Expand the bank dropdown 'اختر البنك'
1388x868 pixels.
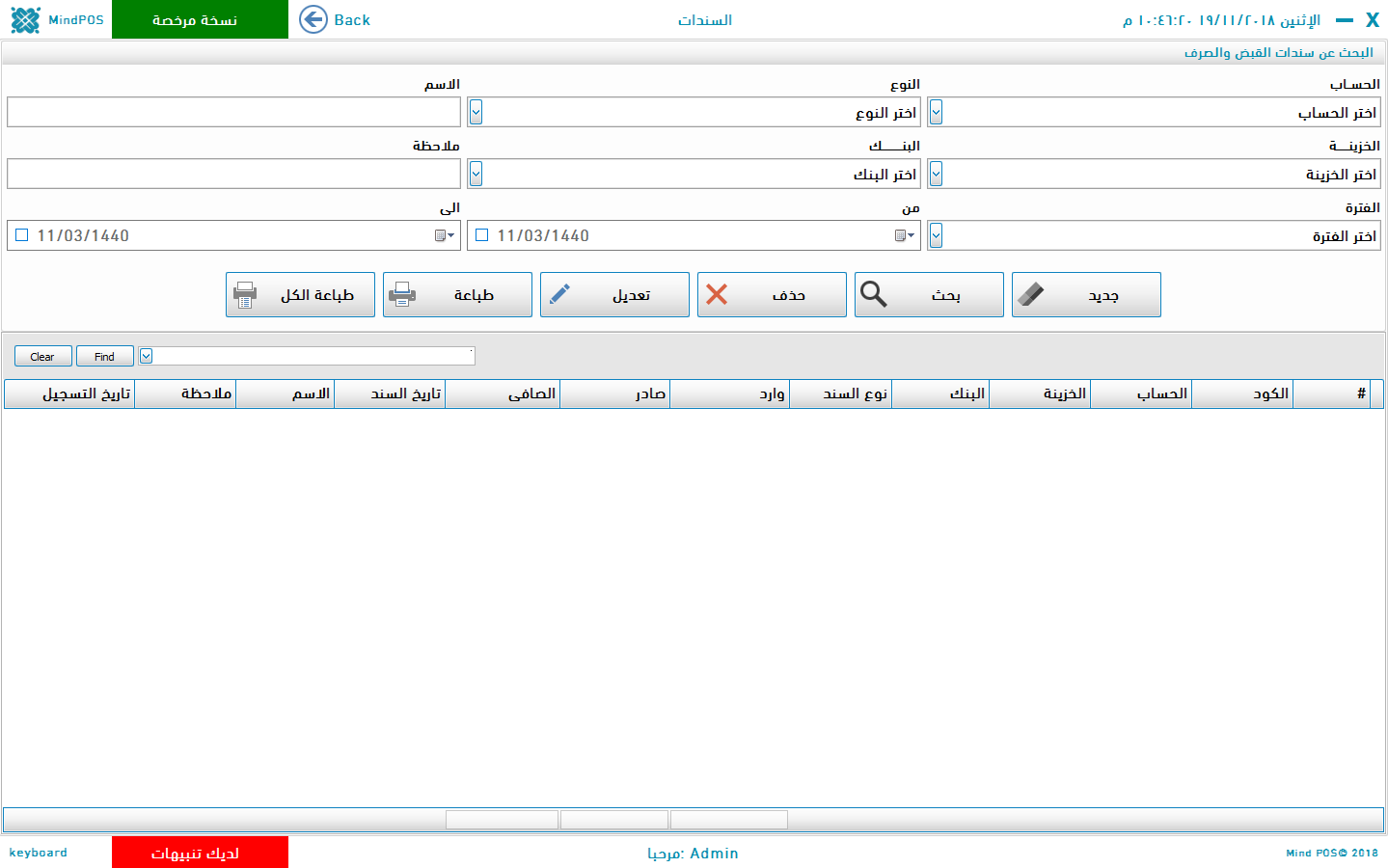476,175
